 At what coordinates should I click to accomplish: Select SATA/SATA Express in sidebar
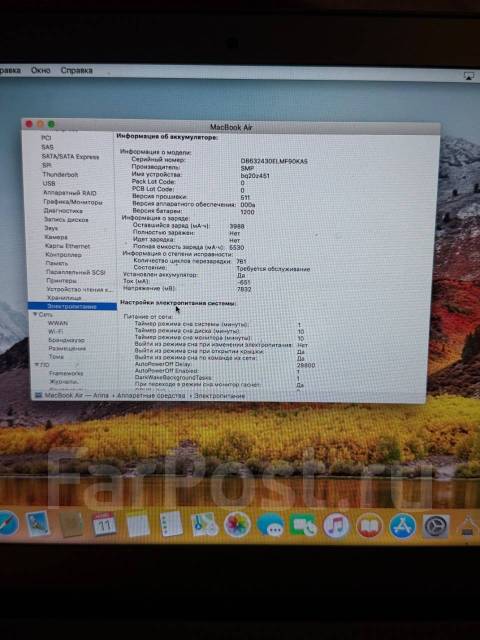70,156
